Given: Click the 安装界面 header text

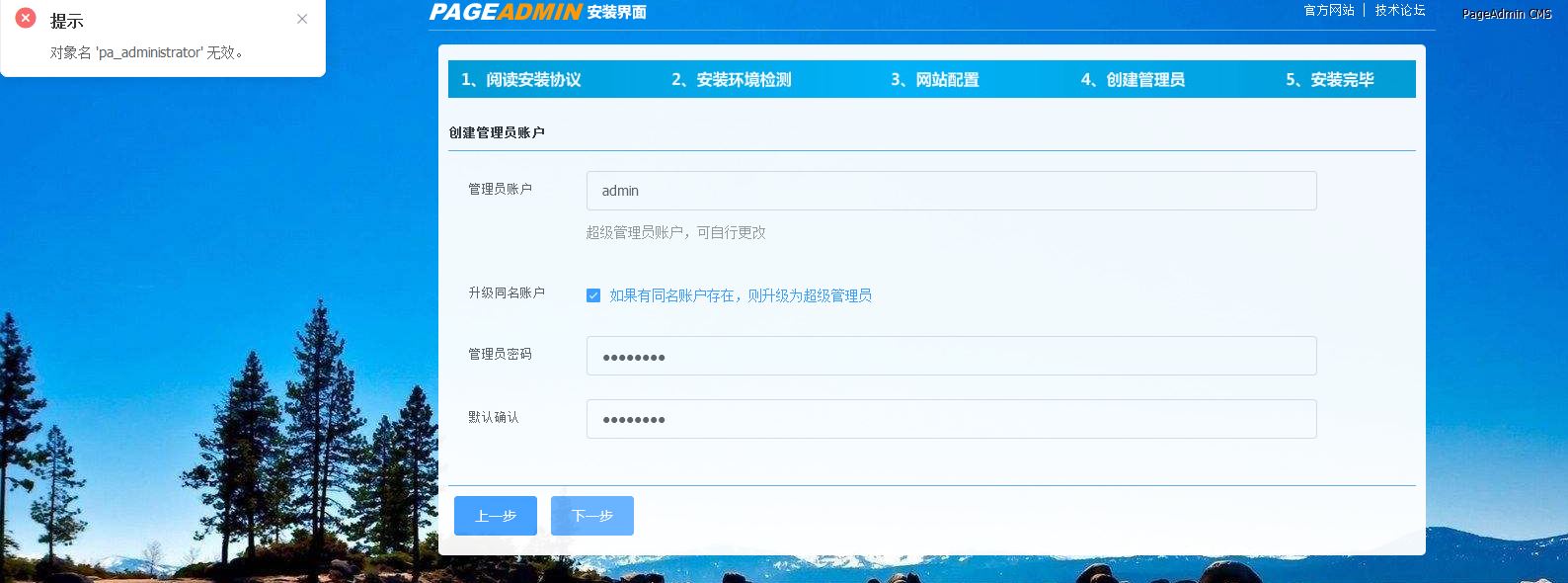Looking at the screenshot, I should pos(616,12).
